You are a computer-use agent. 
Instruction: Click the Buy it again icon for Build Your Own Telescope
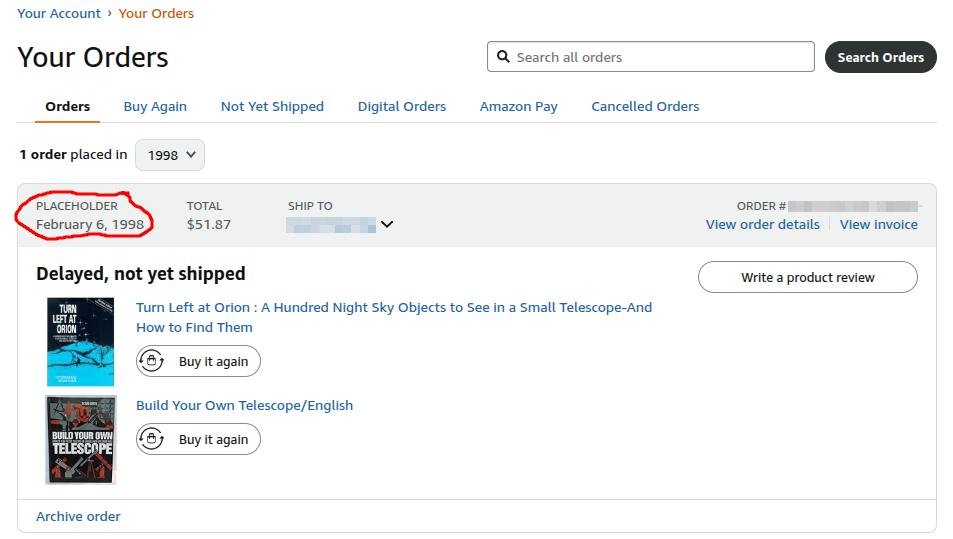152,439
